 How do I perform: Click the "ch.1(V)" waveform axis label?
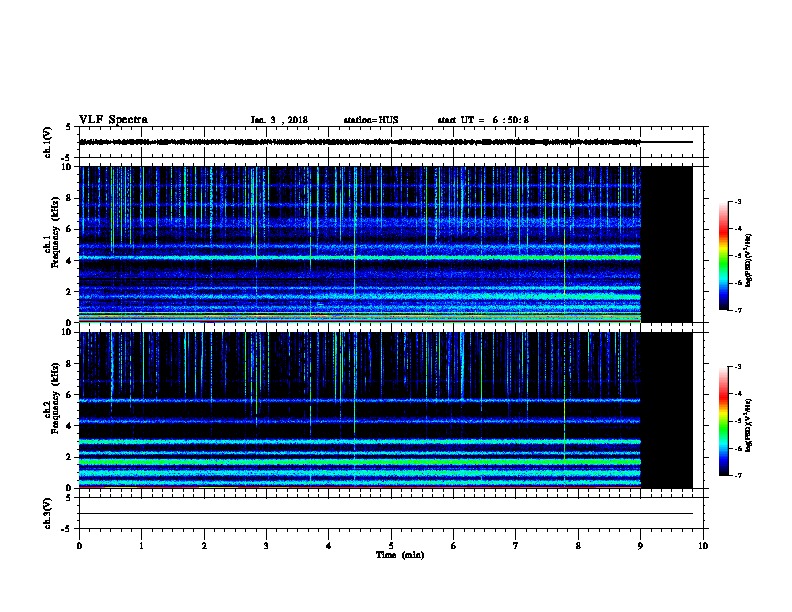tap(47, 142)
